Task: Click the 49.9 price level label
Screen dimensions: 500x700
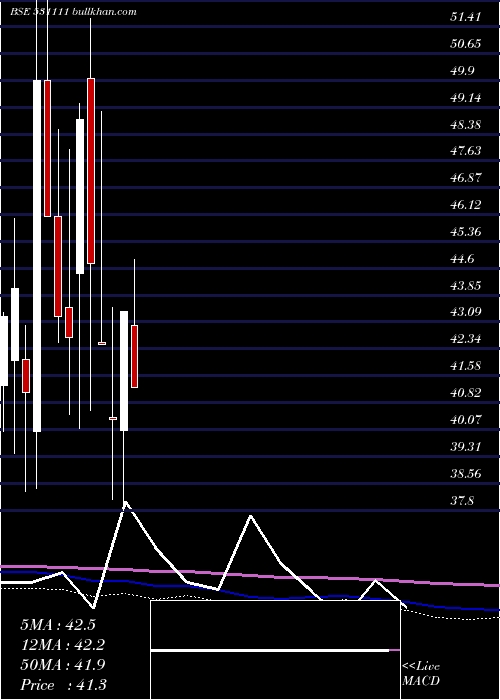Action: click(x=462, y=71)
